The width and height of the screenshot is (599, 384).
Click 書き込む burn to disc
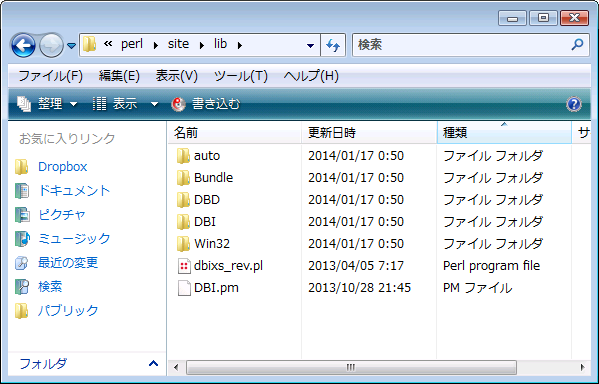pos(206,104)
